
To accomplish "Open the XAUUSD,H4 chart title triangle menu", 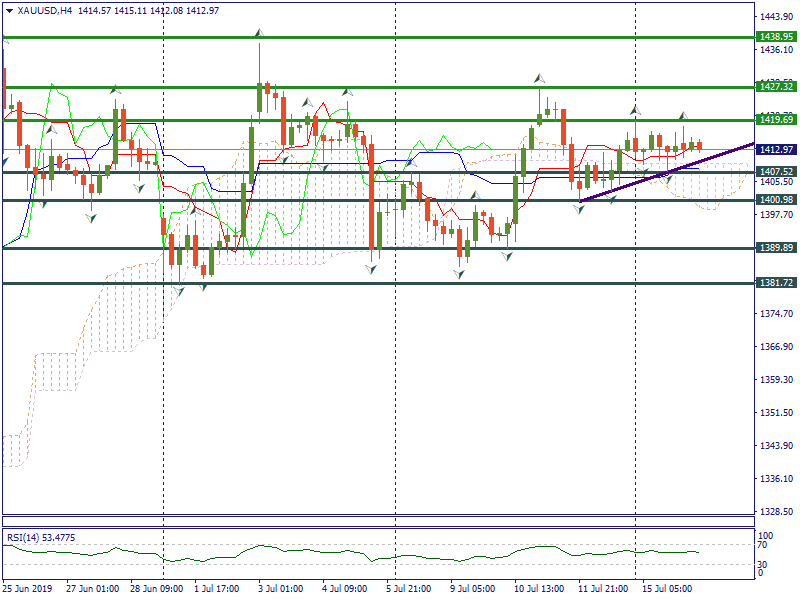I will pyautogui.click(x=9, y=10).
